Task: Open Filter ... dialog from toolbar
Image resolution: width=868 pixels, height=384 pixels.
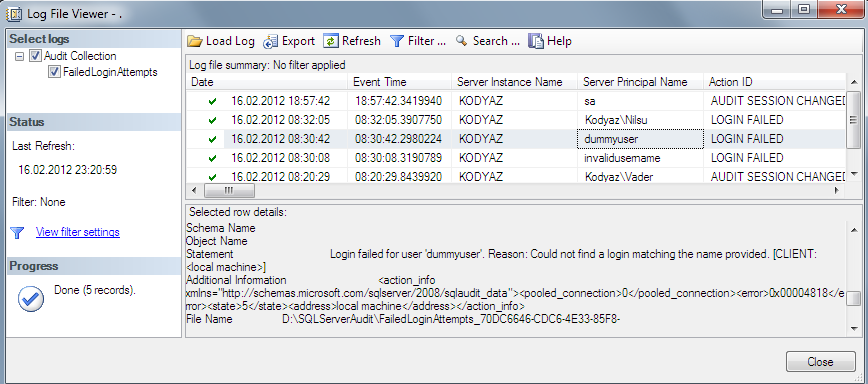Action: point(418,41)
